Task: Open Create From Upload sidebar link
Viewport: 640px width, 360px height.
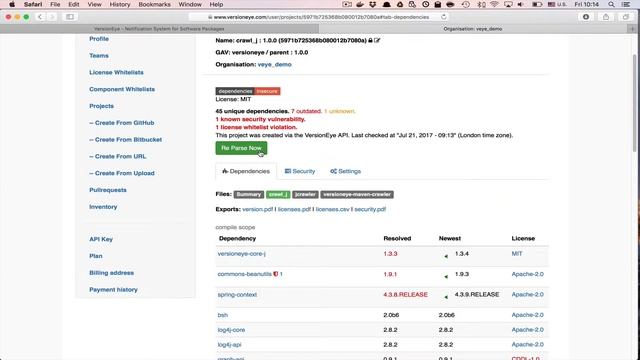Action: [122, 173]
